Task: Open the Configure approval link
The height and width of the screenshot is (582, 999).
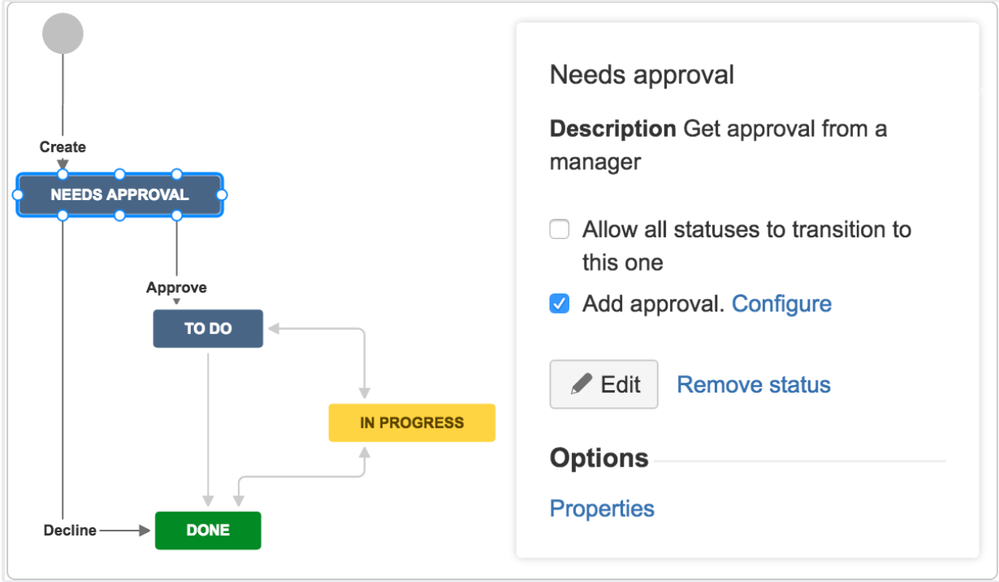Action: (781, 304)
